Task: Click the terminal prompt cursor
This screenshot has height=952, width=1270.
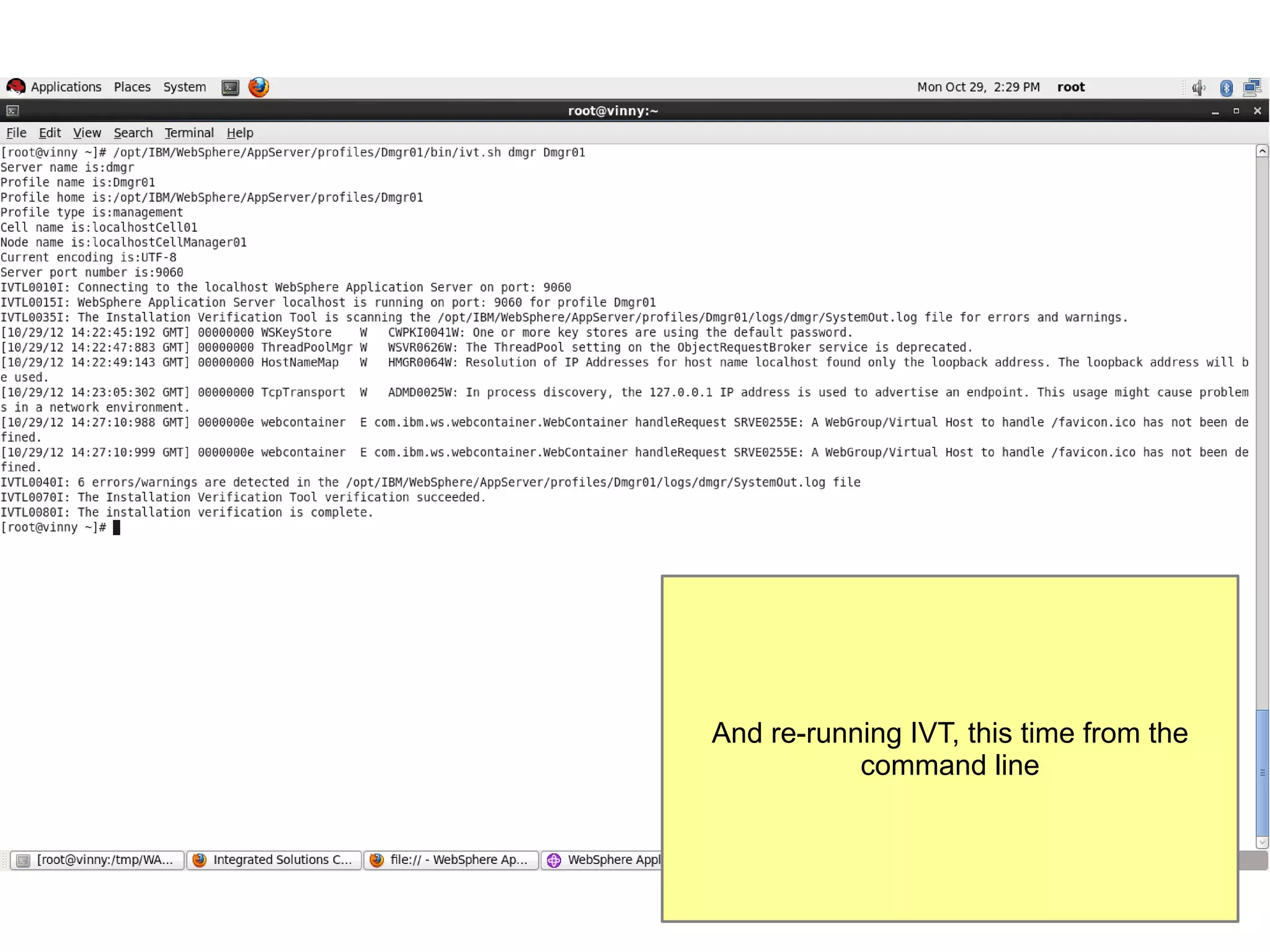Action: pos(117,528)
